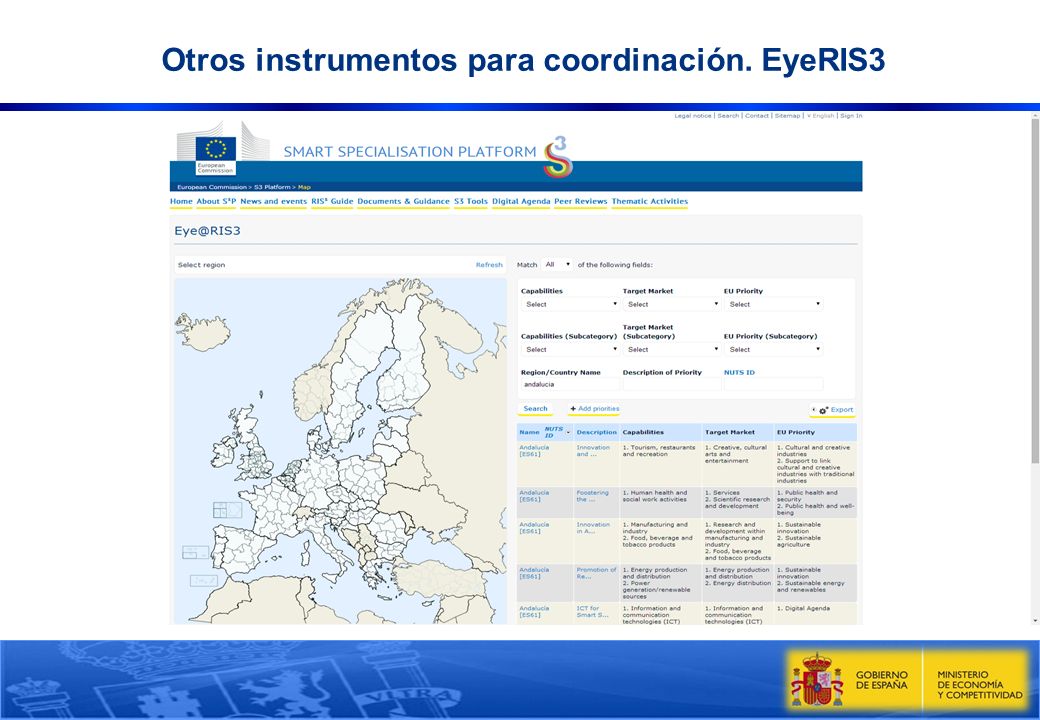Open the About S3P menu
Viewport: 1040px width, 720px height.
click(x=216, y=202)
